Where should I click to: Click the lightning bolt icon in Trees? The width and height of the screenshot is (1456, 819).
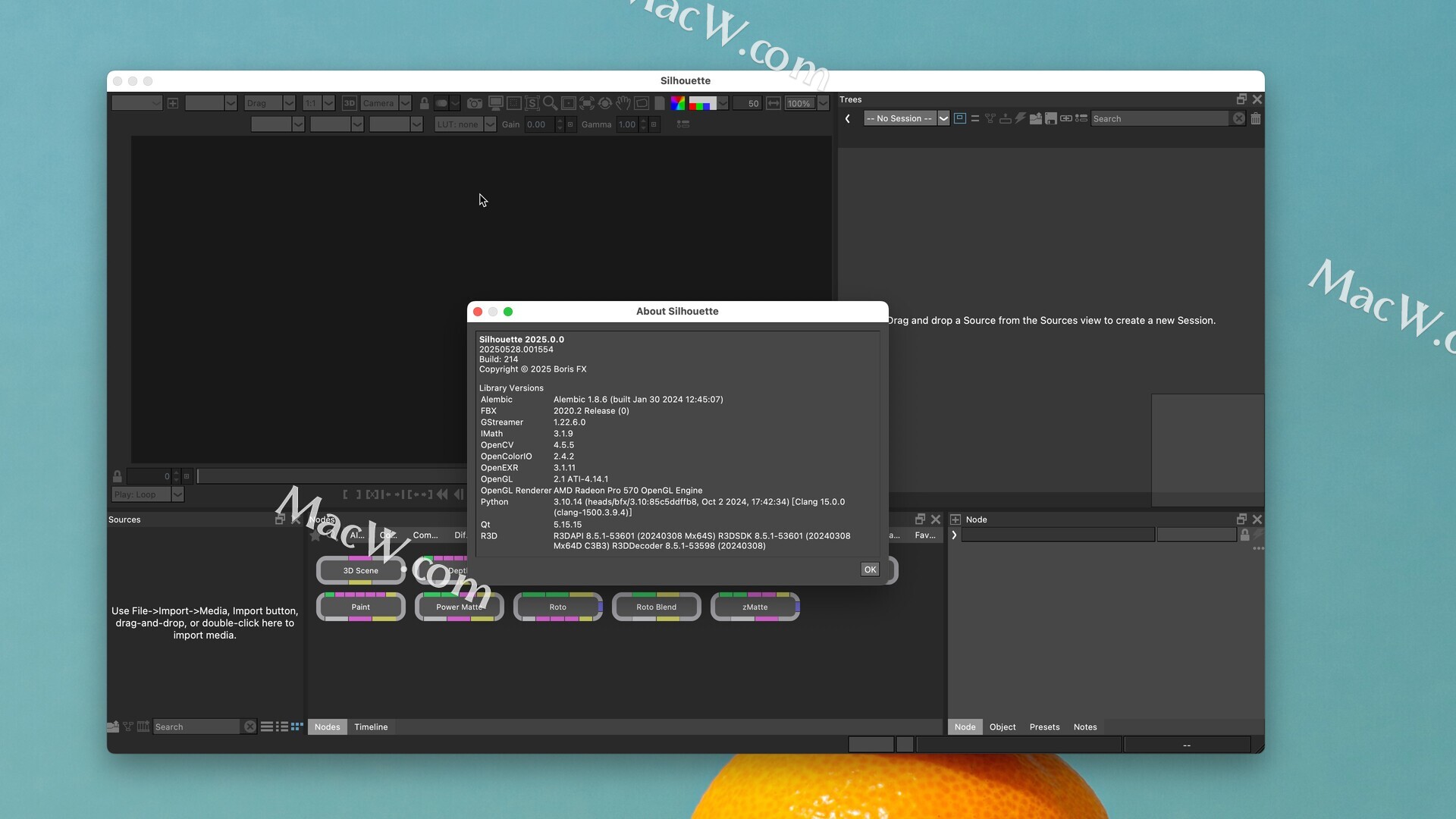pyautogui.click(x=1021, y=118)
